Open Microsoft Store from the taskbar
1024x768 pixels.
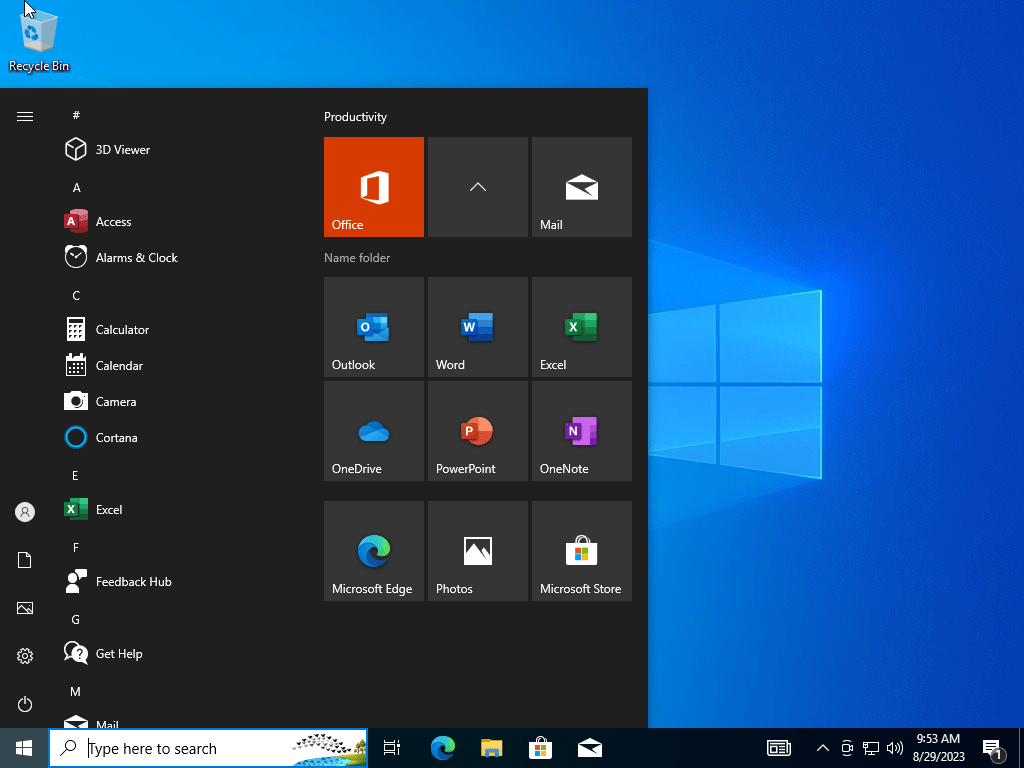[540, 748]
